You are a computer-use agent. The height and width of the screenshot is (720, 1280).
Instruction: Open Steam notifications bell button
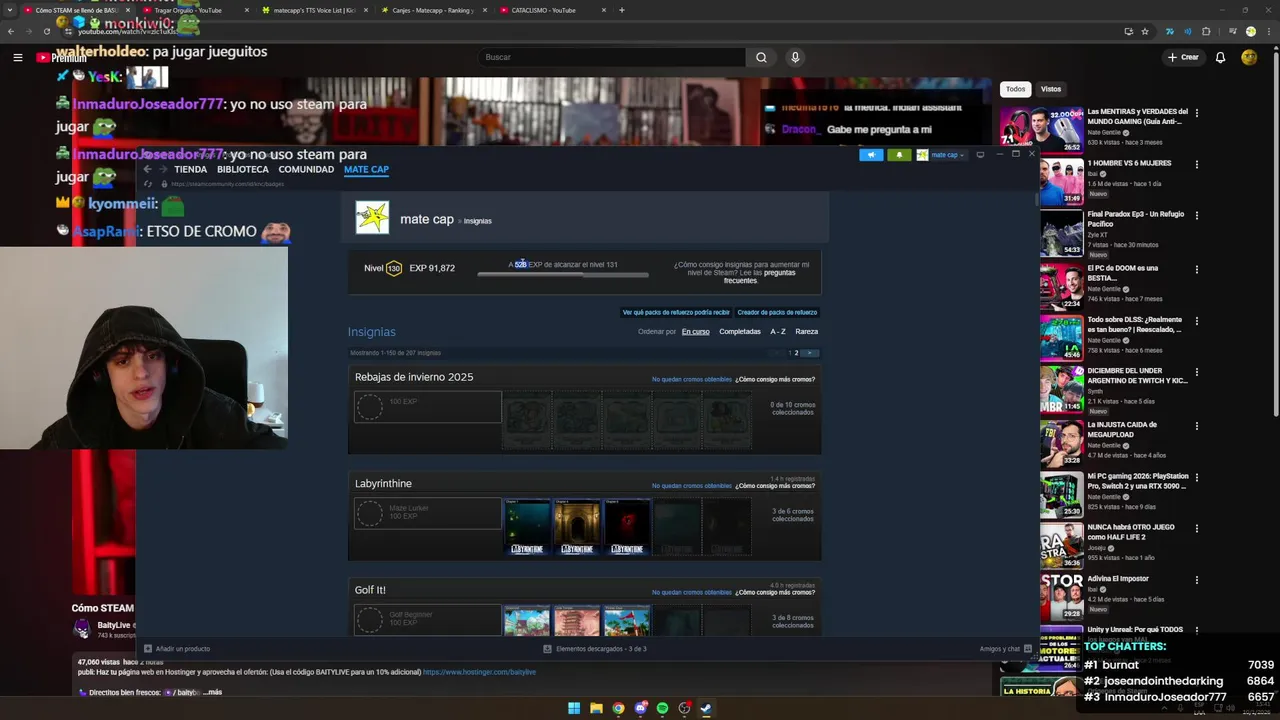pyautogui.click(x=899, y=155)
